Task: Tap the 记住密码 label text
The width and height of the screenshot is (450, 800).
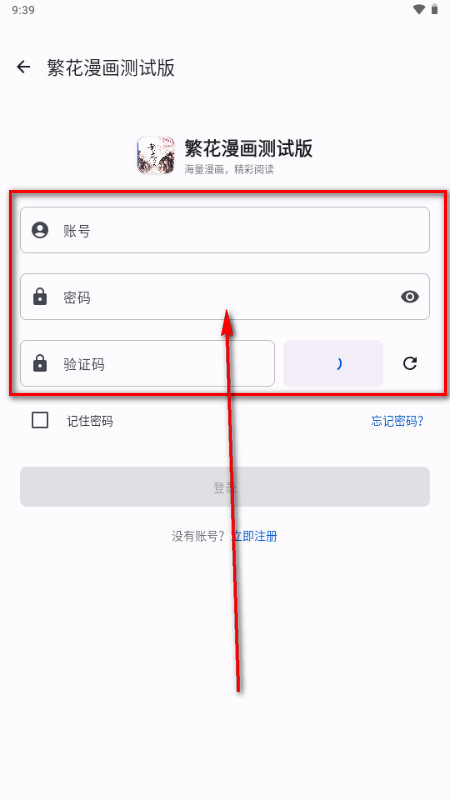Action: click(x=90, y=421)
